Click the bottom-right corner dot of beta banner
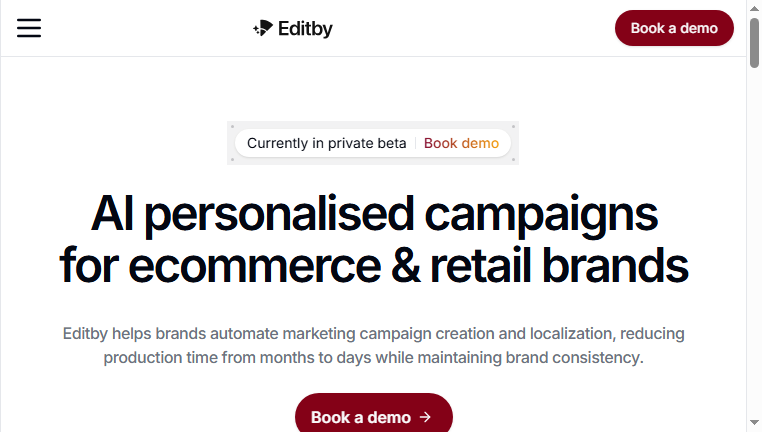762x432 pixels. coord(513,159)
